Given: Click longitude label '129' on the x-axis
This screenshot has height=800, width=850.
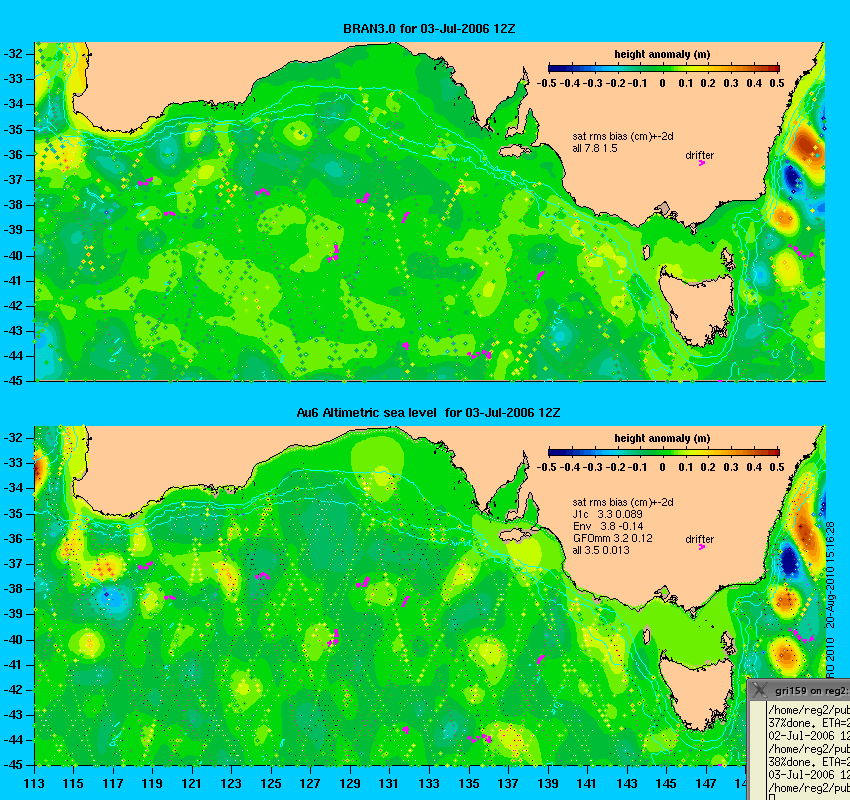Looking at the screenshot, I should coord(350,783).
